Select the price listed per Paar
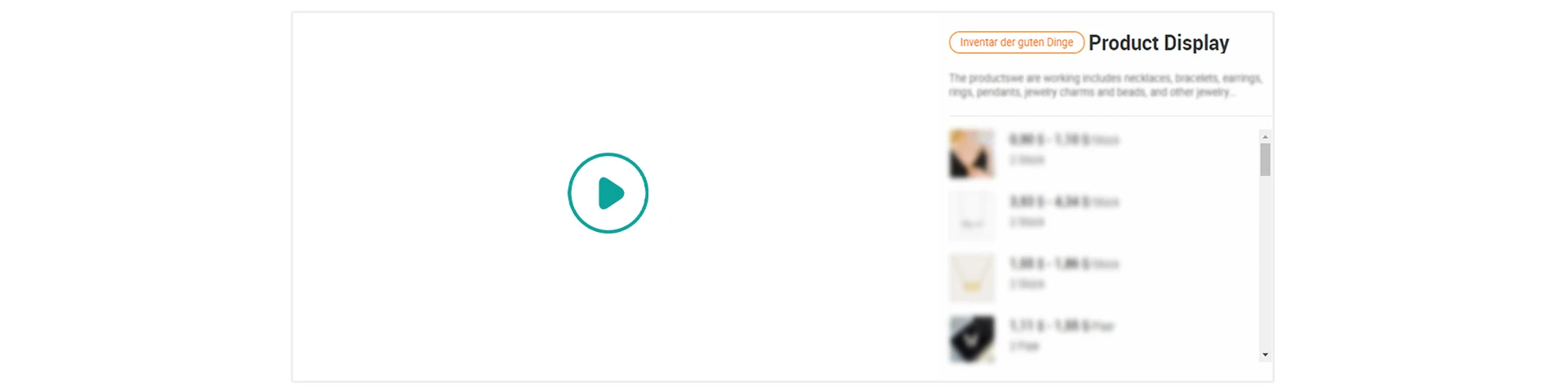Image resolution: width=1568 pixels, height=392 pixels. coord(1062,326)
